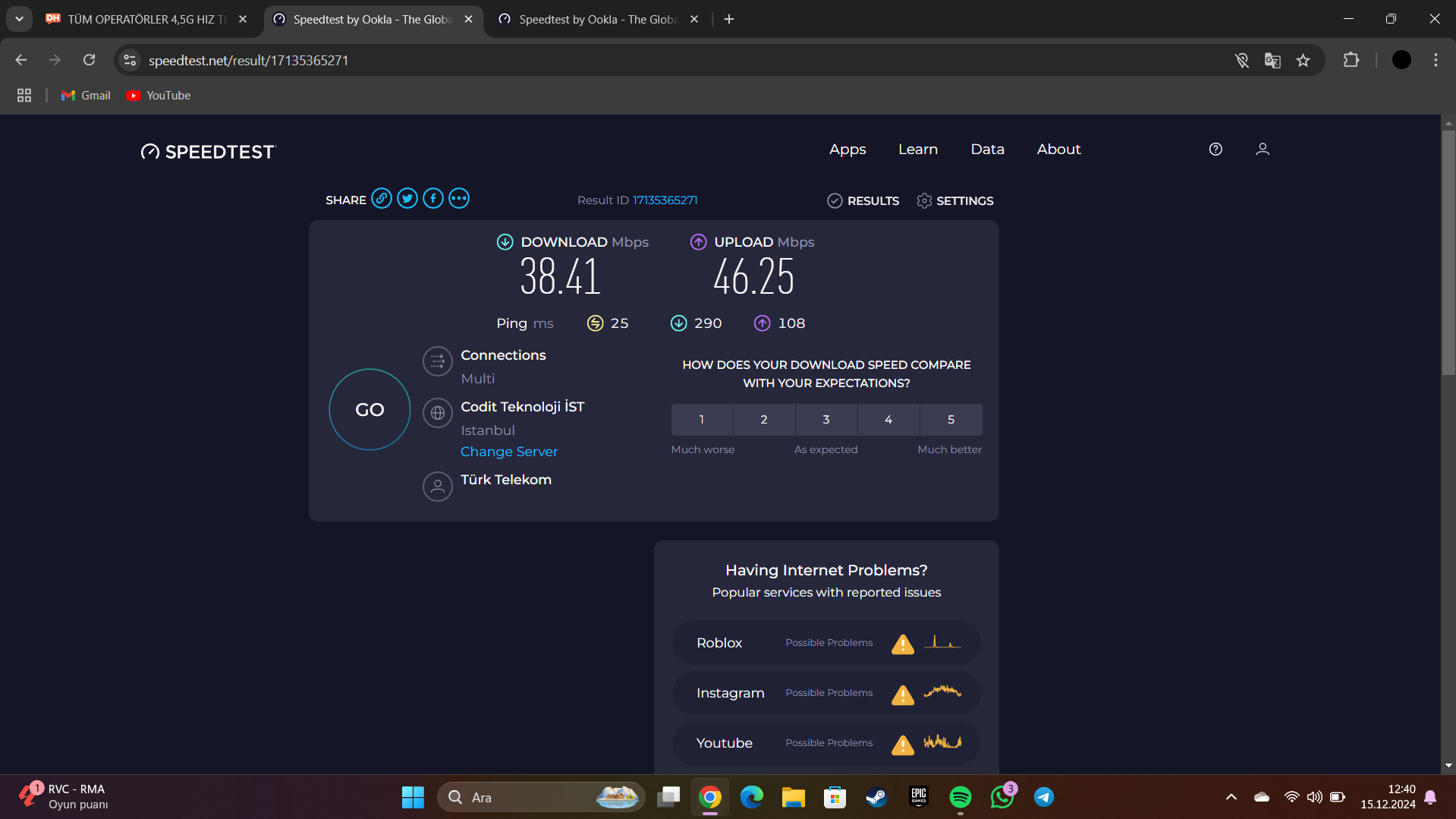Open a new browser tab
The height and width of the screenshot is (819, 1456).
coord(729,19)
